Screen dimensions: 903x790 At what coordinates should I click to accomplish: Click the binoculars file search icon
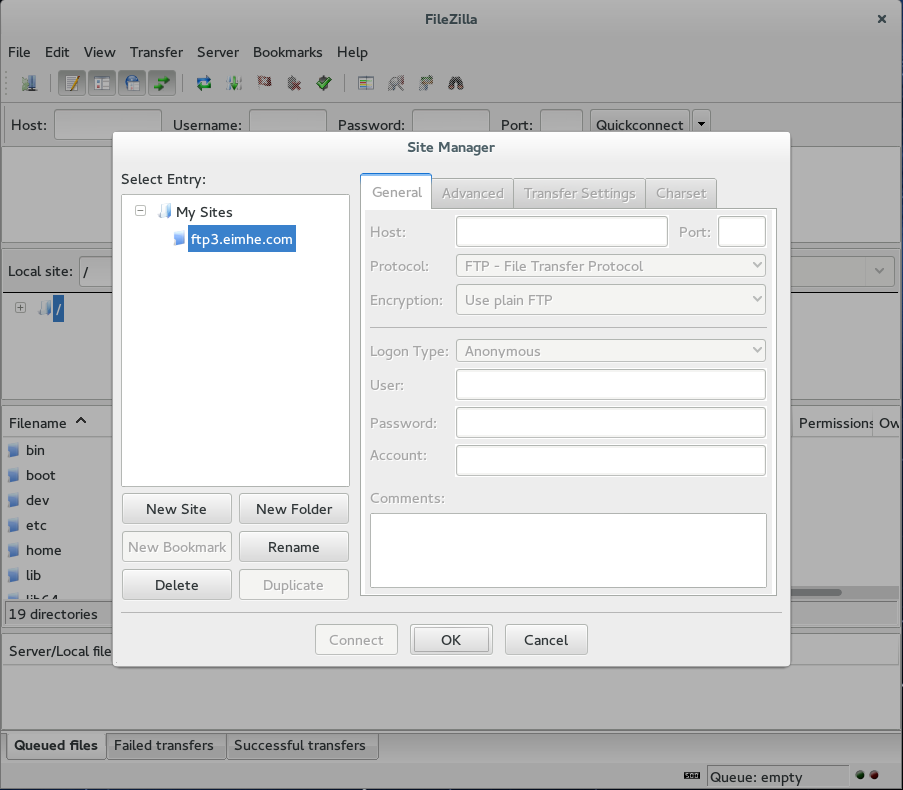tap(456, 83)
